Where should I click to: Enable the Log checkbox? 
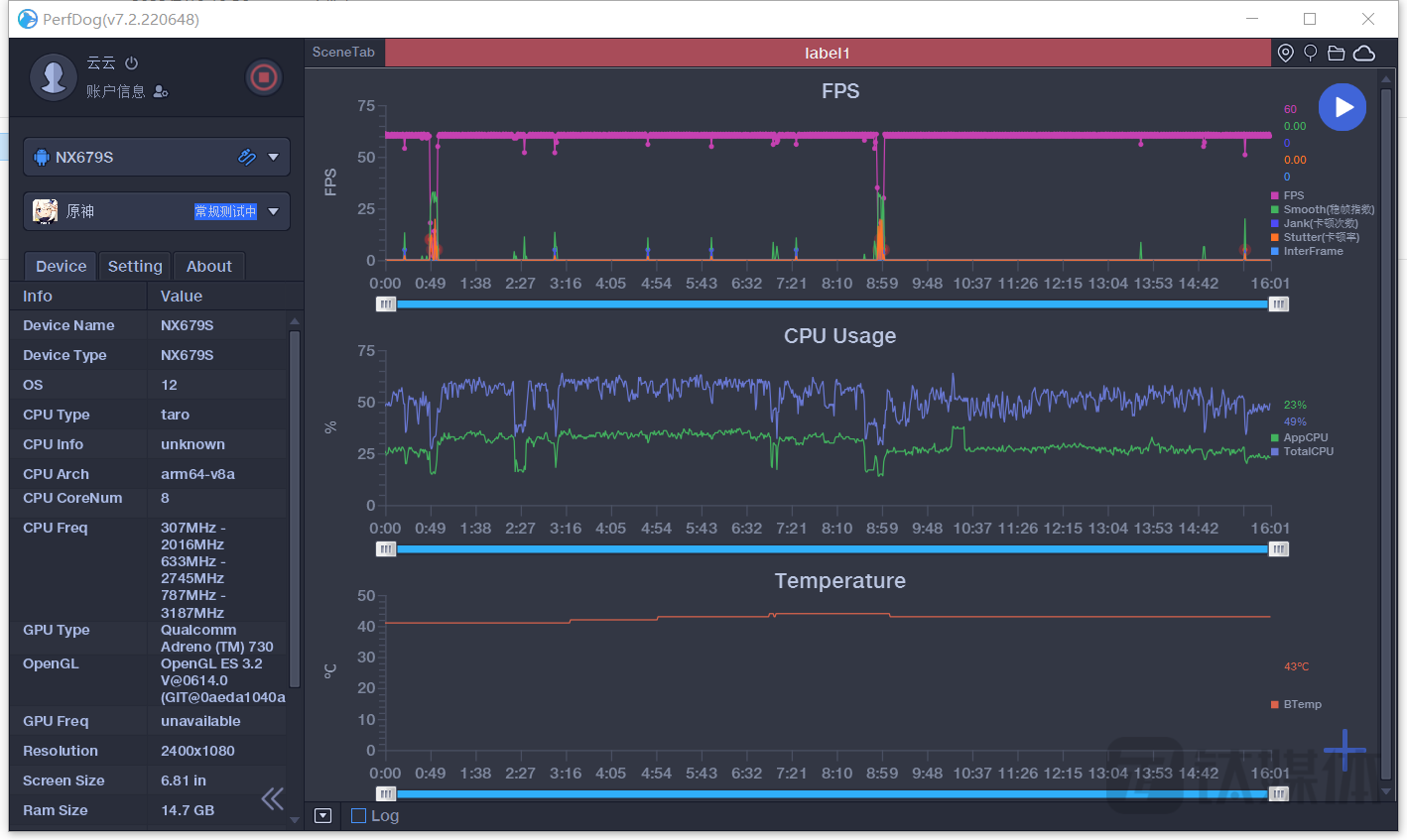(359, 816)
